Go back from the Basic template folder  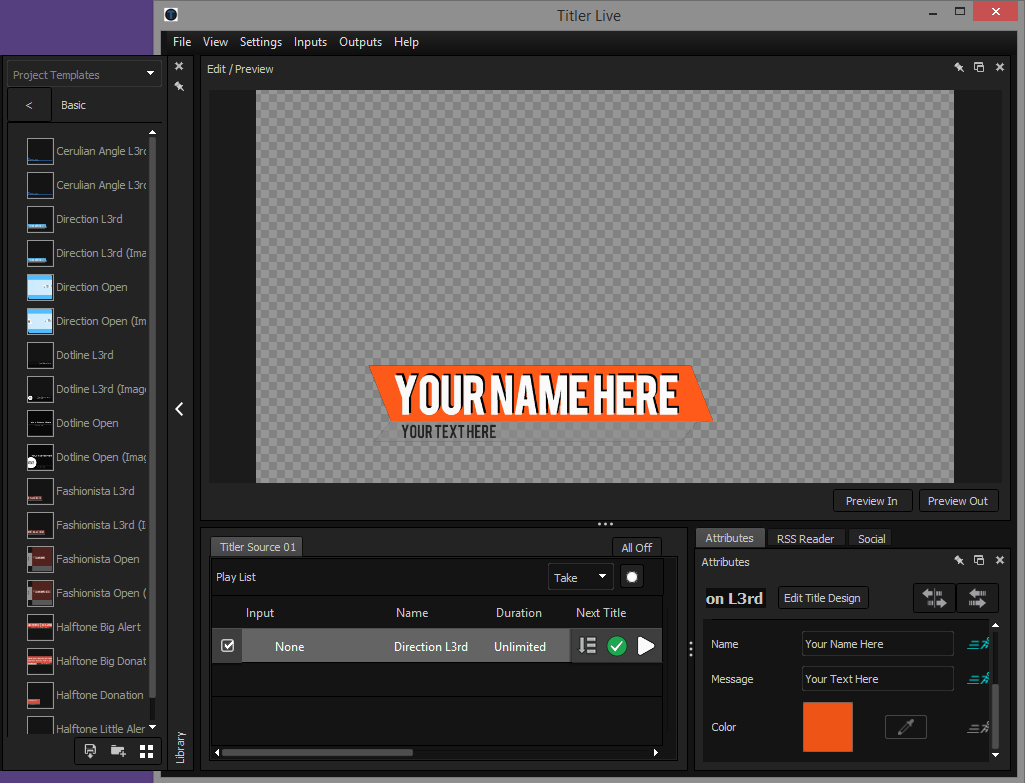pos(29,105)
